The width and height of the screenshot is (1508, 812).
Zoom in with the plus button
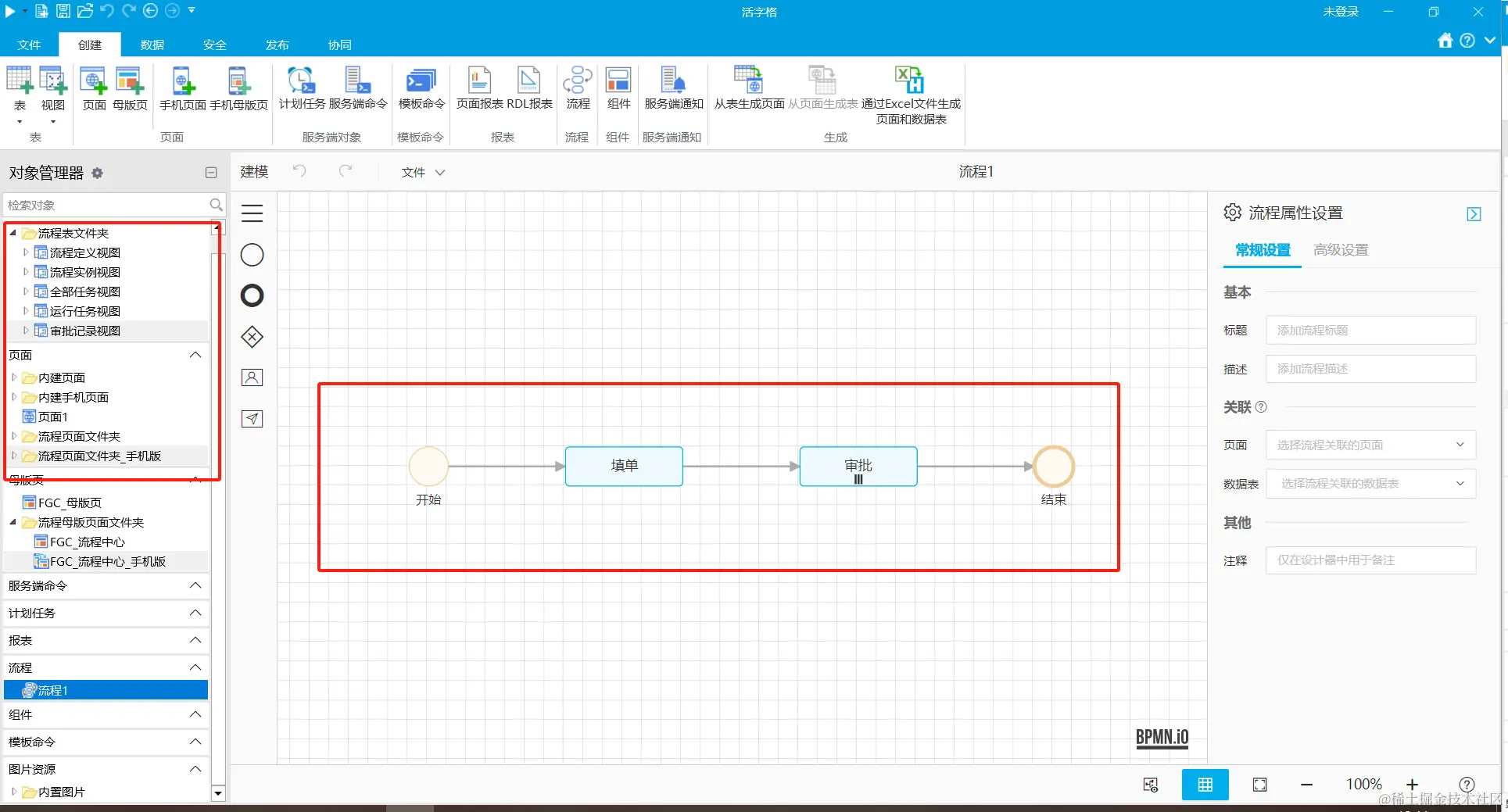[x=1412, y=785]
